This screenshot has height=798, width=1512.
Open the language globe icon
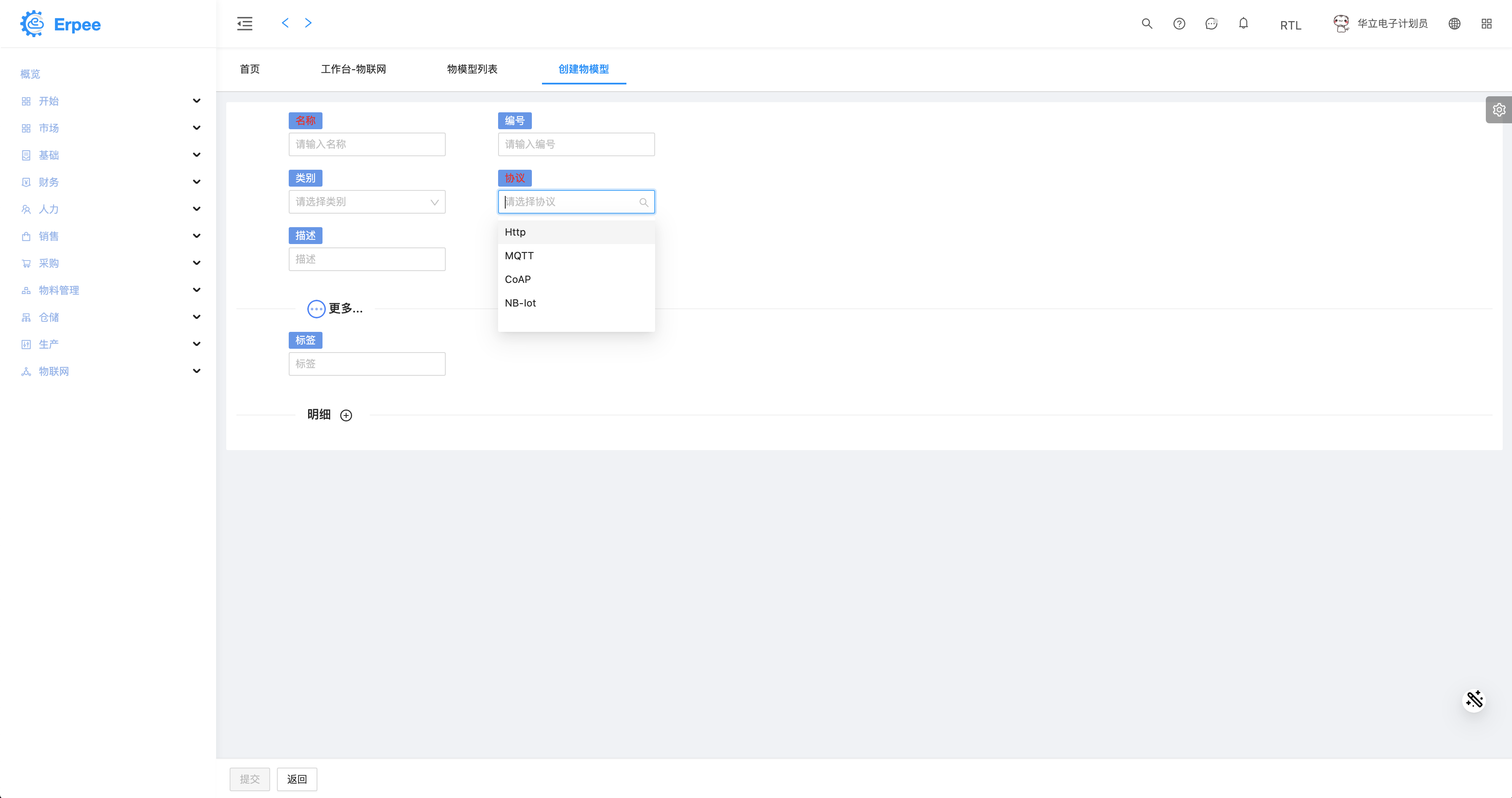point(1454,24)
